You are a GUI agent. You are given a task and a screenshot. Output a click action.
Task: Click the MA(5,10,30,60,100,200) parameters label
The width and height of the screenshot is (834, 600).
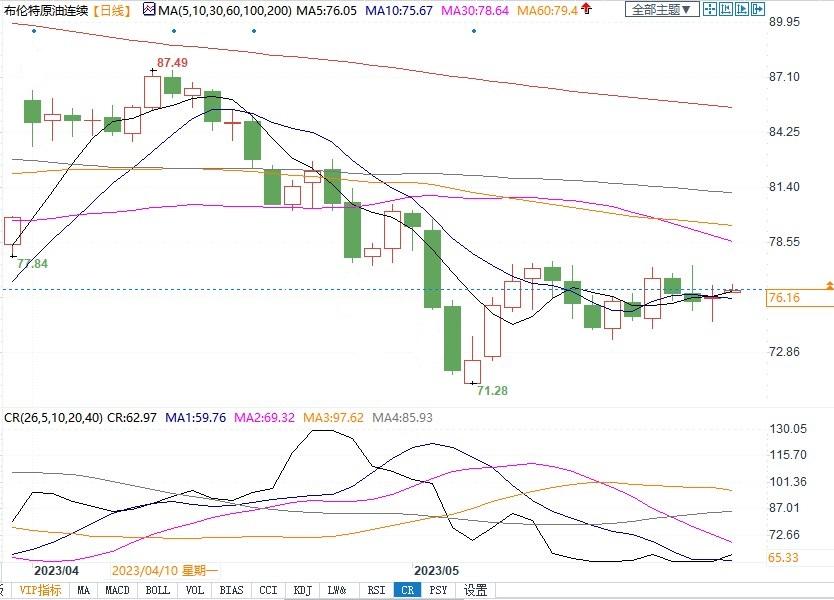click(x=225, y=10)
